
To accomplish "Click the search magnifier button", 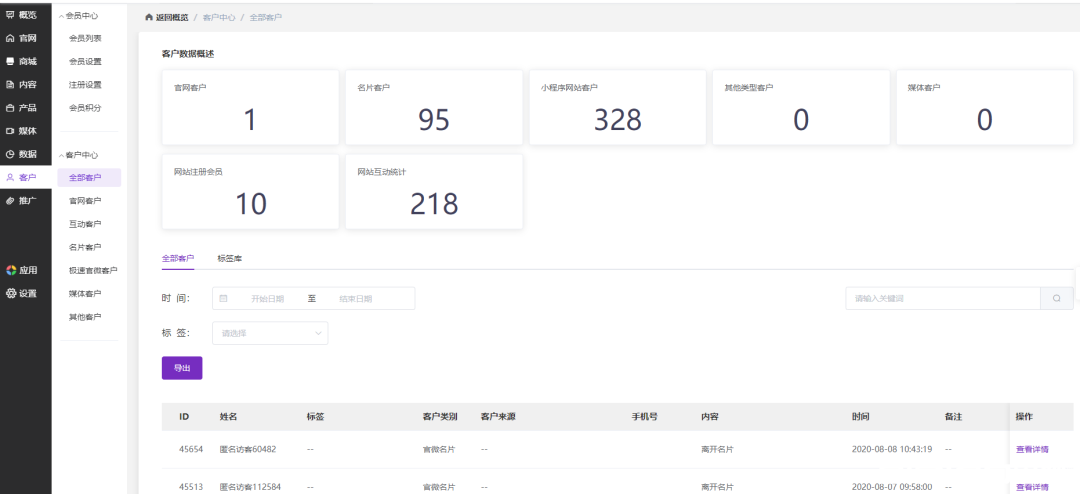I will click(1057, 298).
